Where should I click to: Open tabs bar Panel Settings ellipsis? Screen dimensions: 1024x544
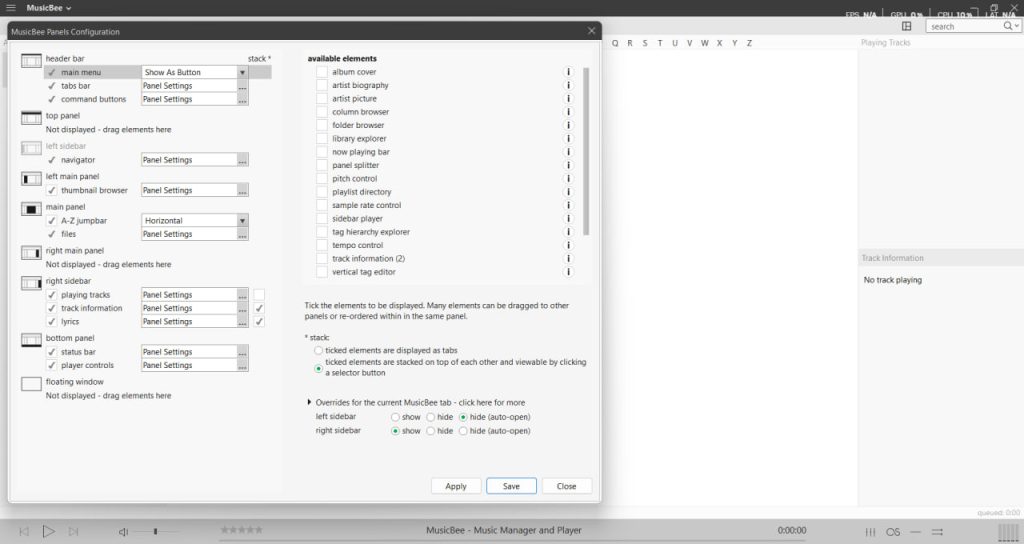(242, 86)
